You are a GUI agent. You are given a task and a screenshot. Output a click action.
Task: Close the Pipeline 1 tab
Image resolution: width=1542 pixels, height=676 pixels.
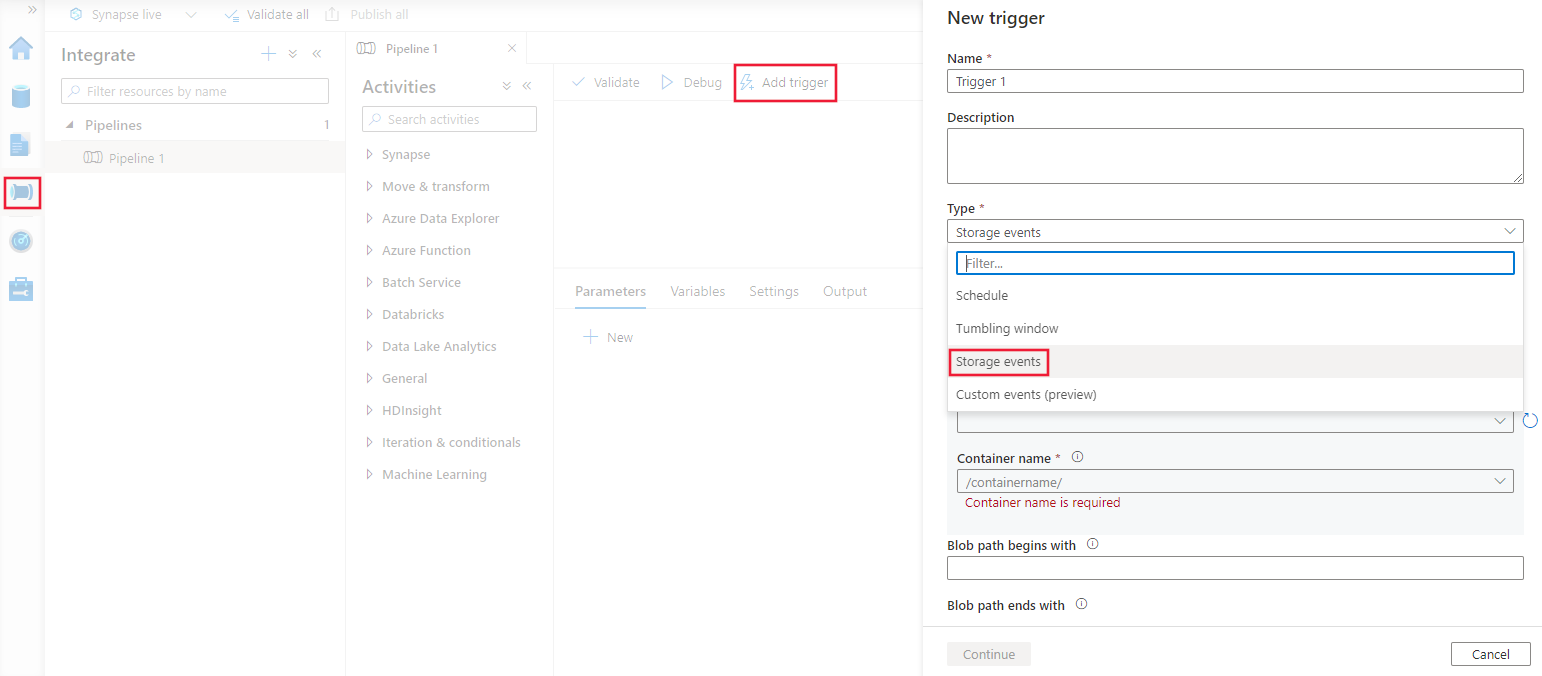512,48
